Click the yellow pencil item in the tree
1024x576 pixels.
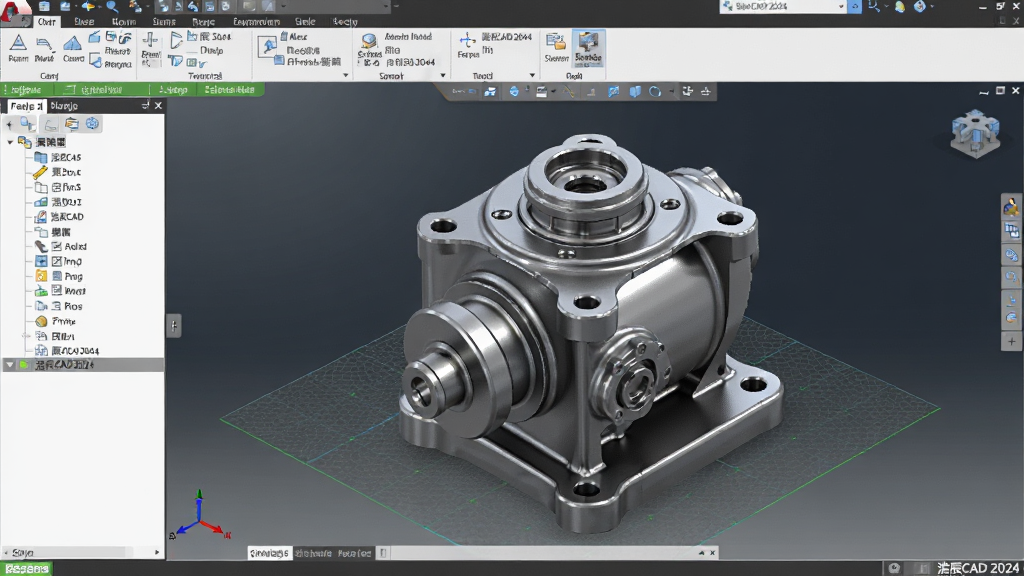pos(40,172)
